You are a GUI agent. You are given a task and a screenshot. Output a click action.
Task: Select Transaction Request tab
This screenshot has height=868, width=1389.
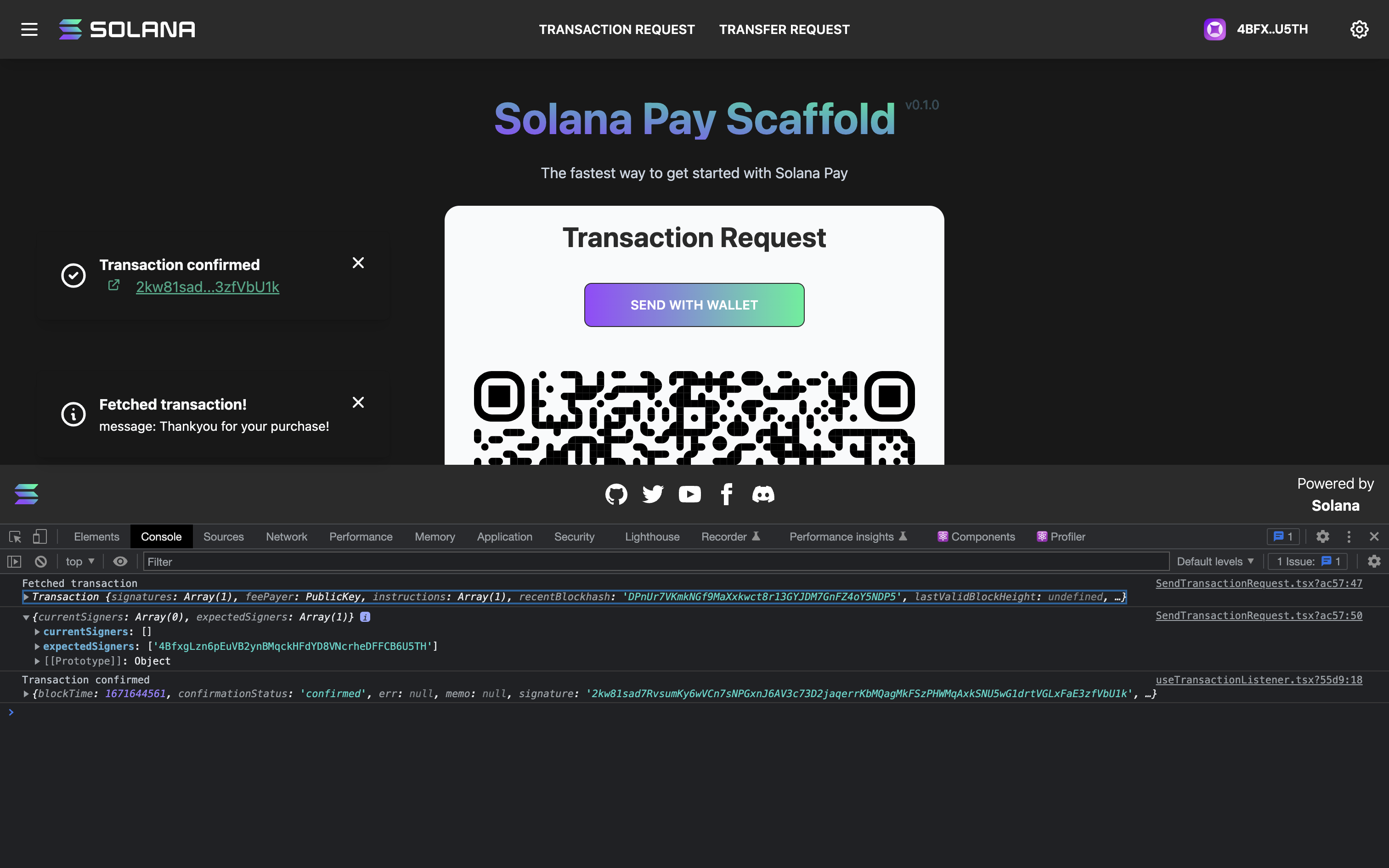point(617,29)
